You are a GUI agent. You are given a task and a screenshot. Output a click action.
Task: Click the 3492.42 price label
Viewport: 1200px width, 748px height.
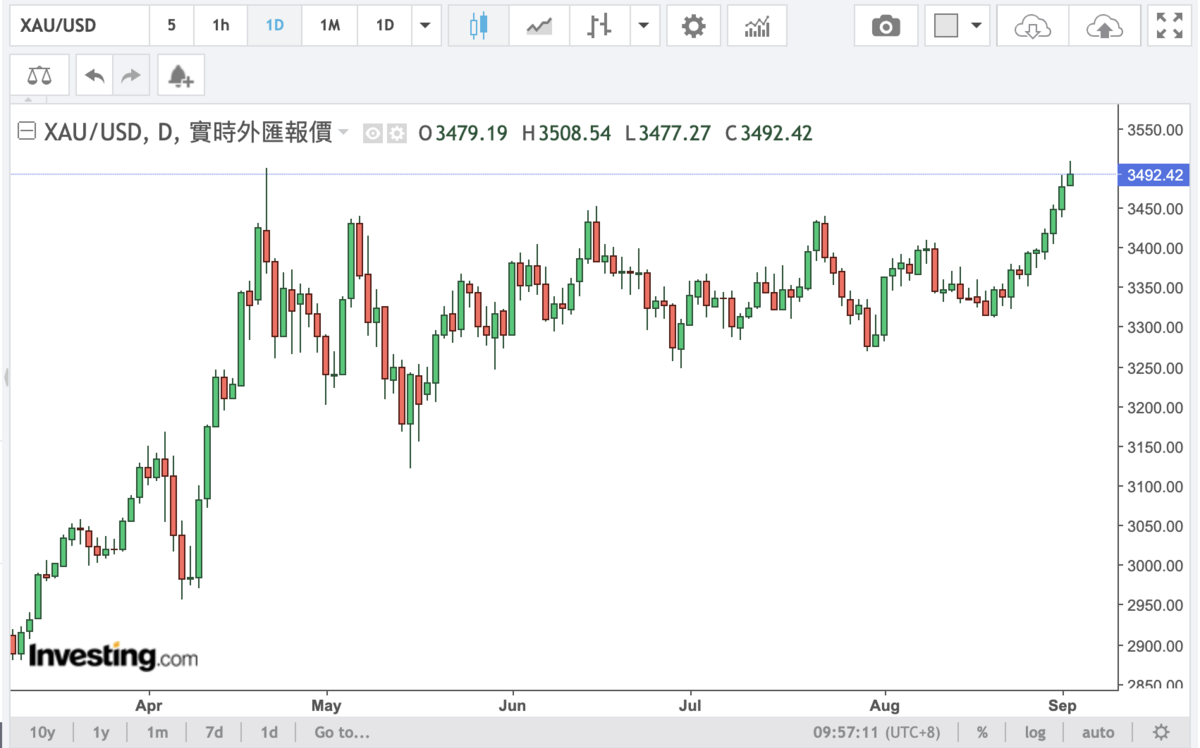tap(1154, 175)
